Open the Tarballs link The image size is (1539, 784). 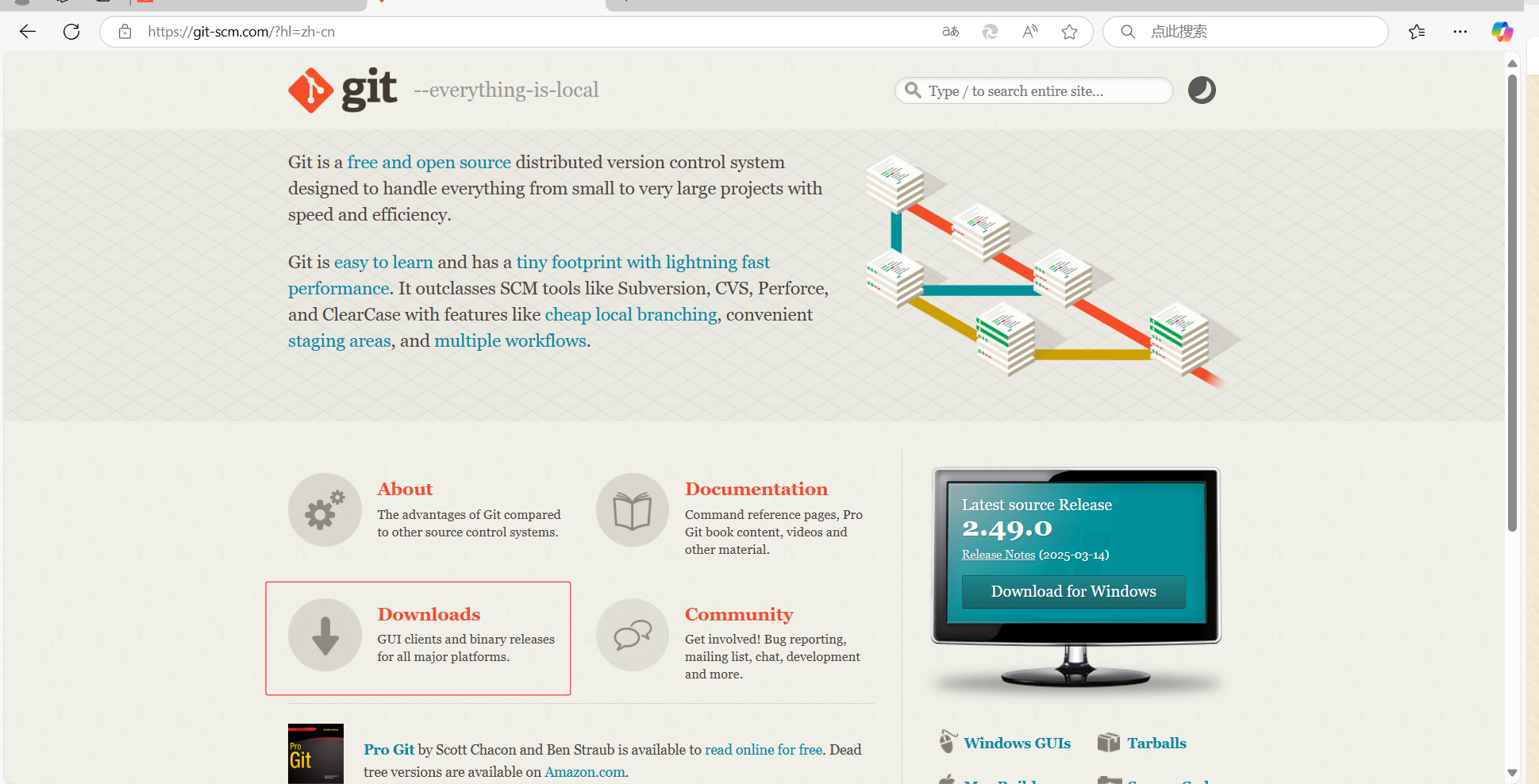point(1156,743)
